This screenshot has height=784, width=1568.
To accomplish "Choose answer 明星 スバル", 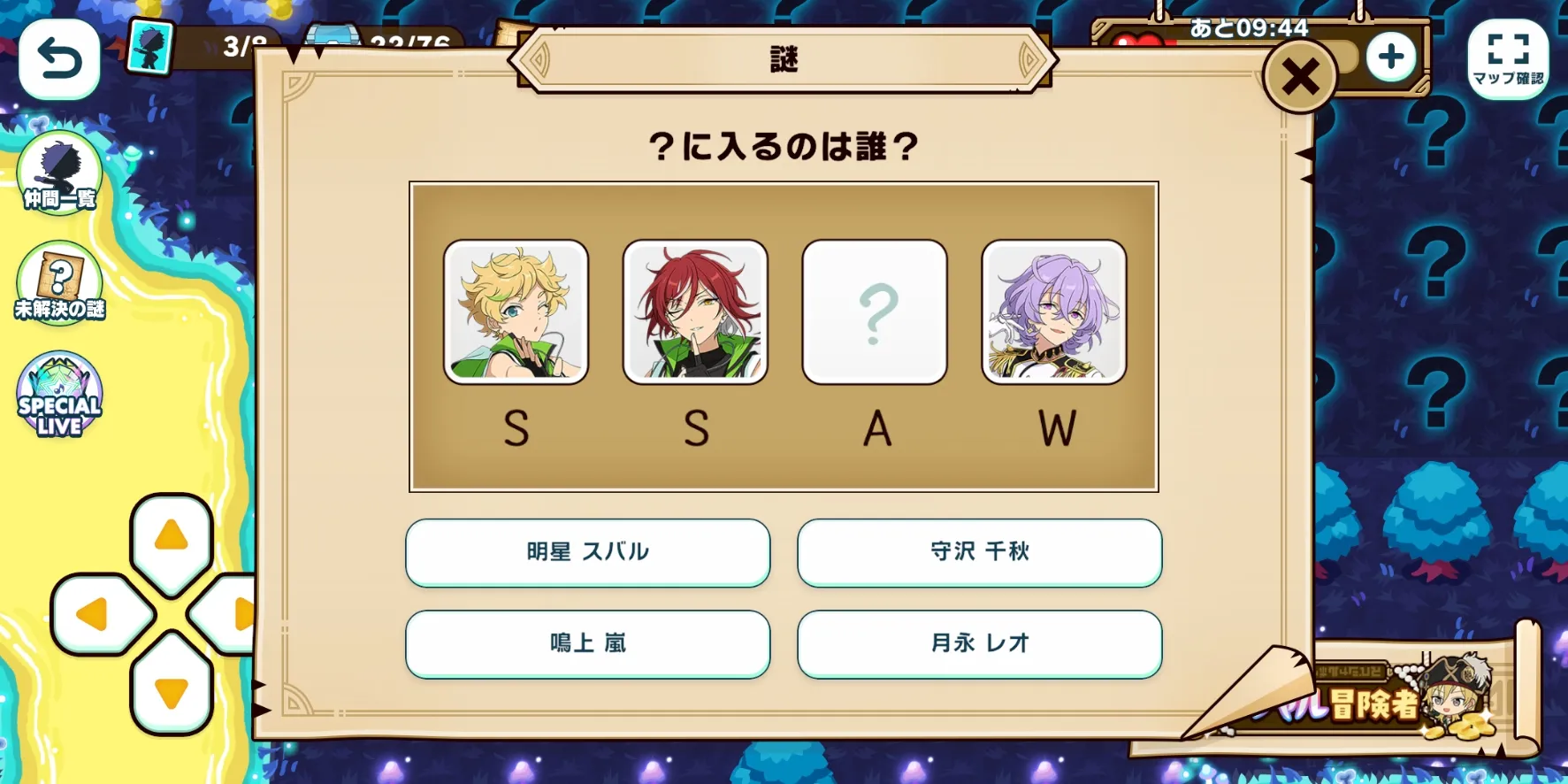I will coord(588,552).
